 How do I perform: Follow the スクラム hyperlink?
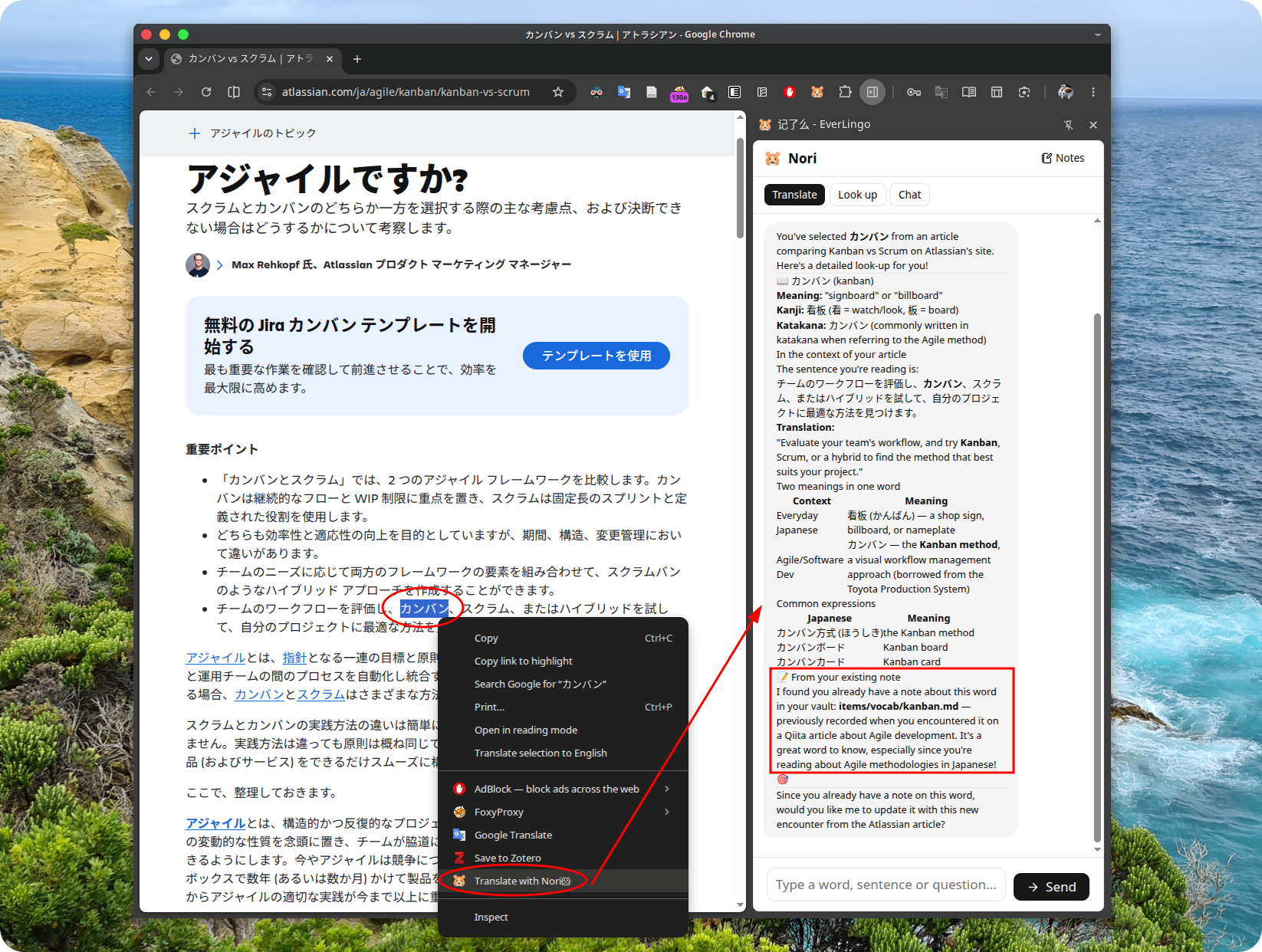pyautogui.click(x=320, y=694)
